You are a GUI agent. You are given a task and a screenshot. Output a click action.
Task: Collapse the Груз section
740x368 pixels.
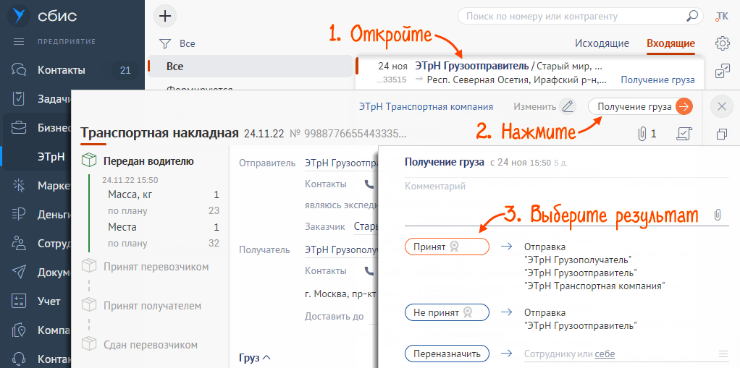[255, 358]
